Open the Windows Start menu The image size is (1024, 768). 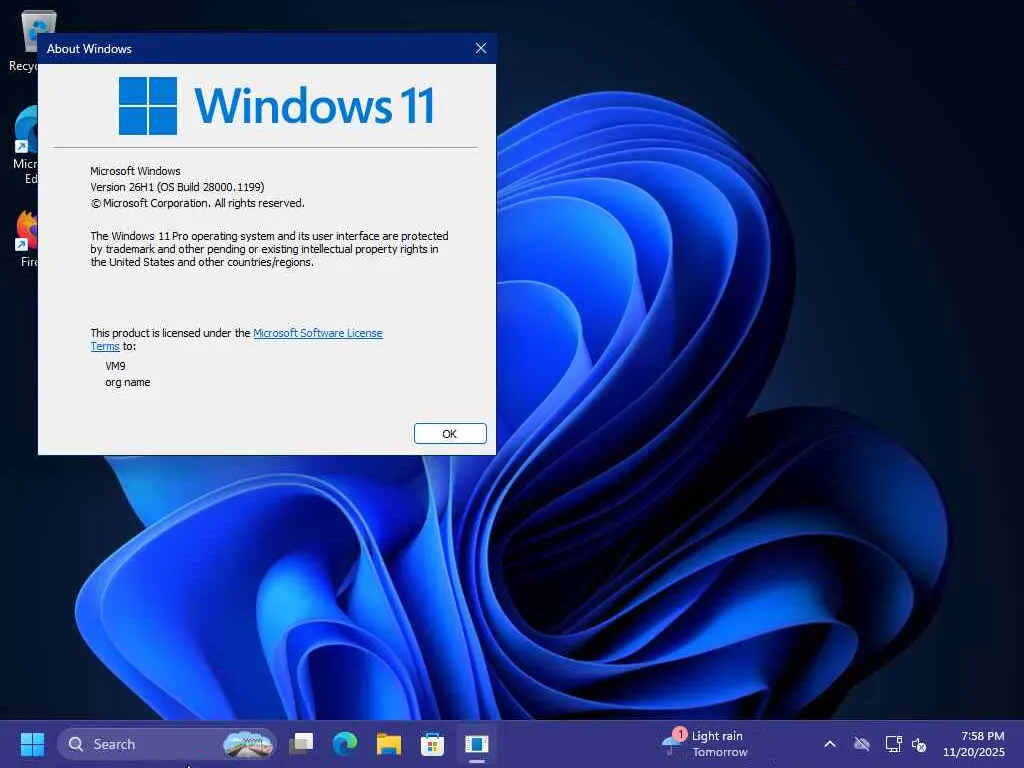tap(32, 744)
